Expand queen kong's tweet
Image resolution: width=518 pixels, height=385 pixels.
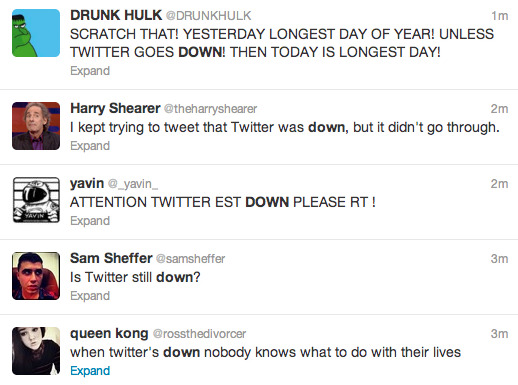point(90,371)
